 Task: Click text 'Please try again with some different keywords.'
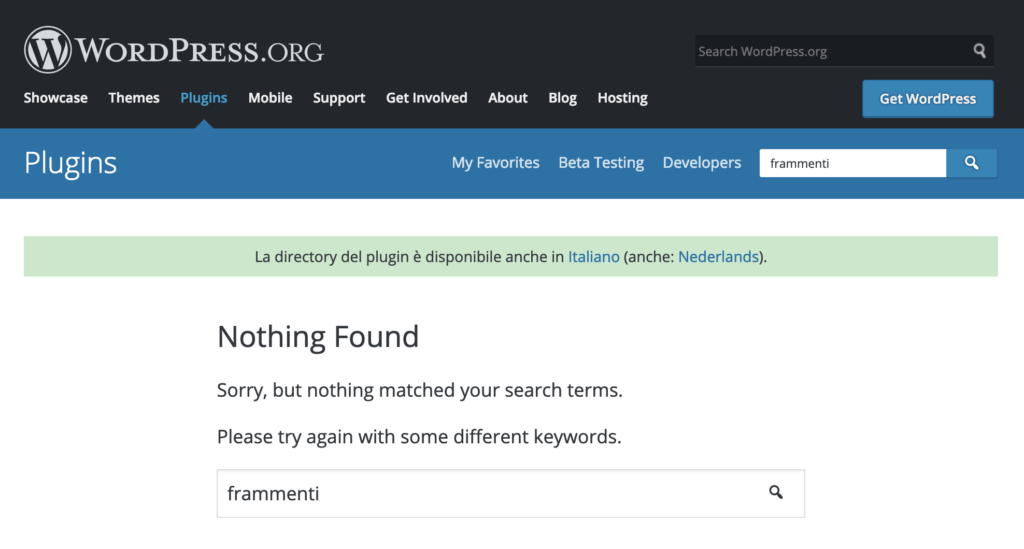(419, 436)
